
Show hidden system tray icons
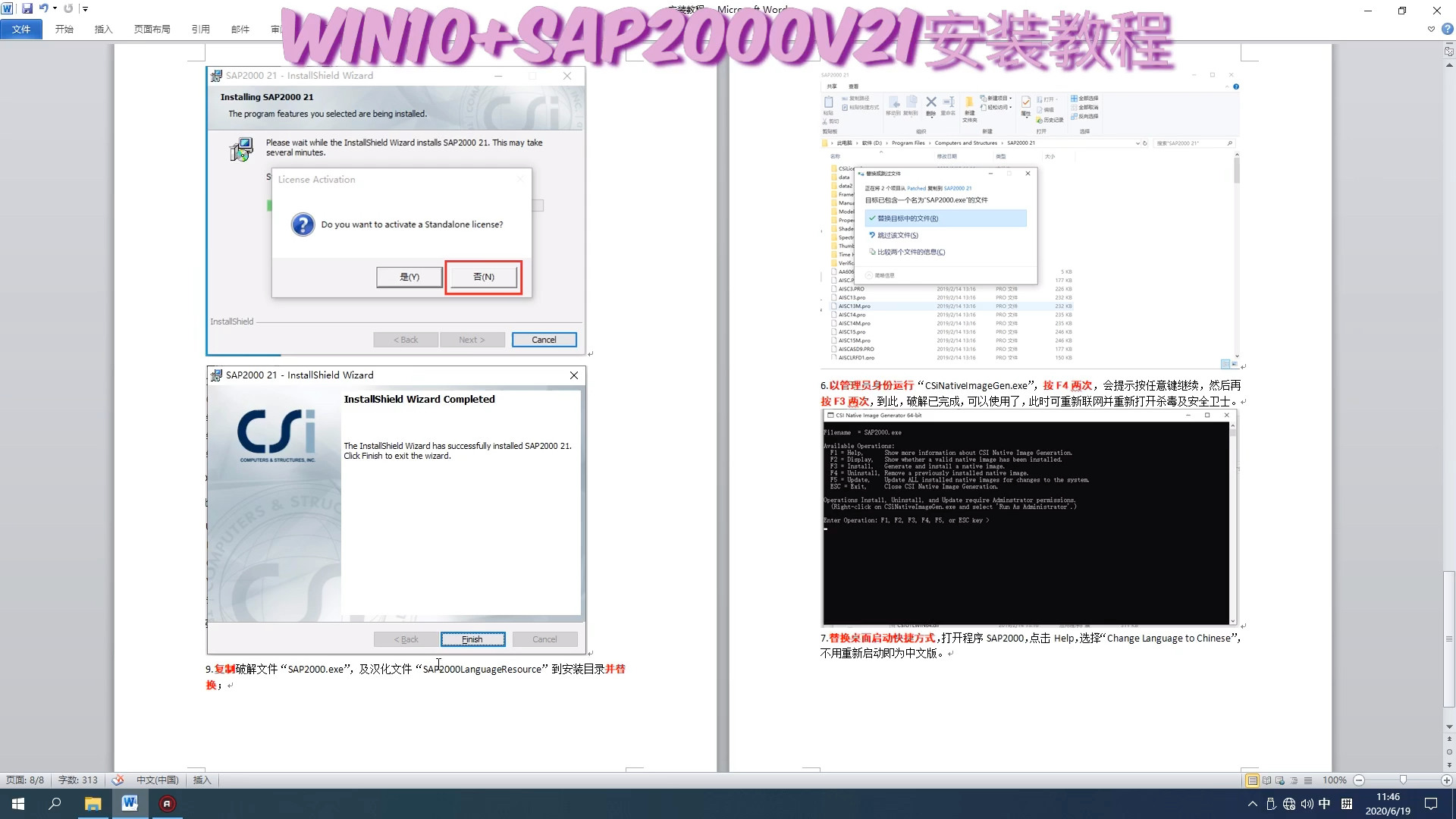click(1252, 804)
